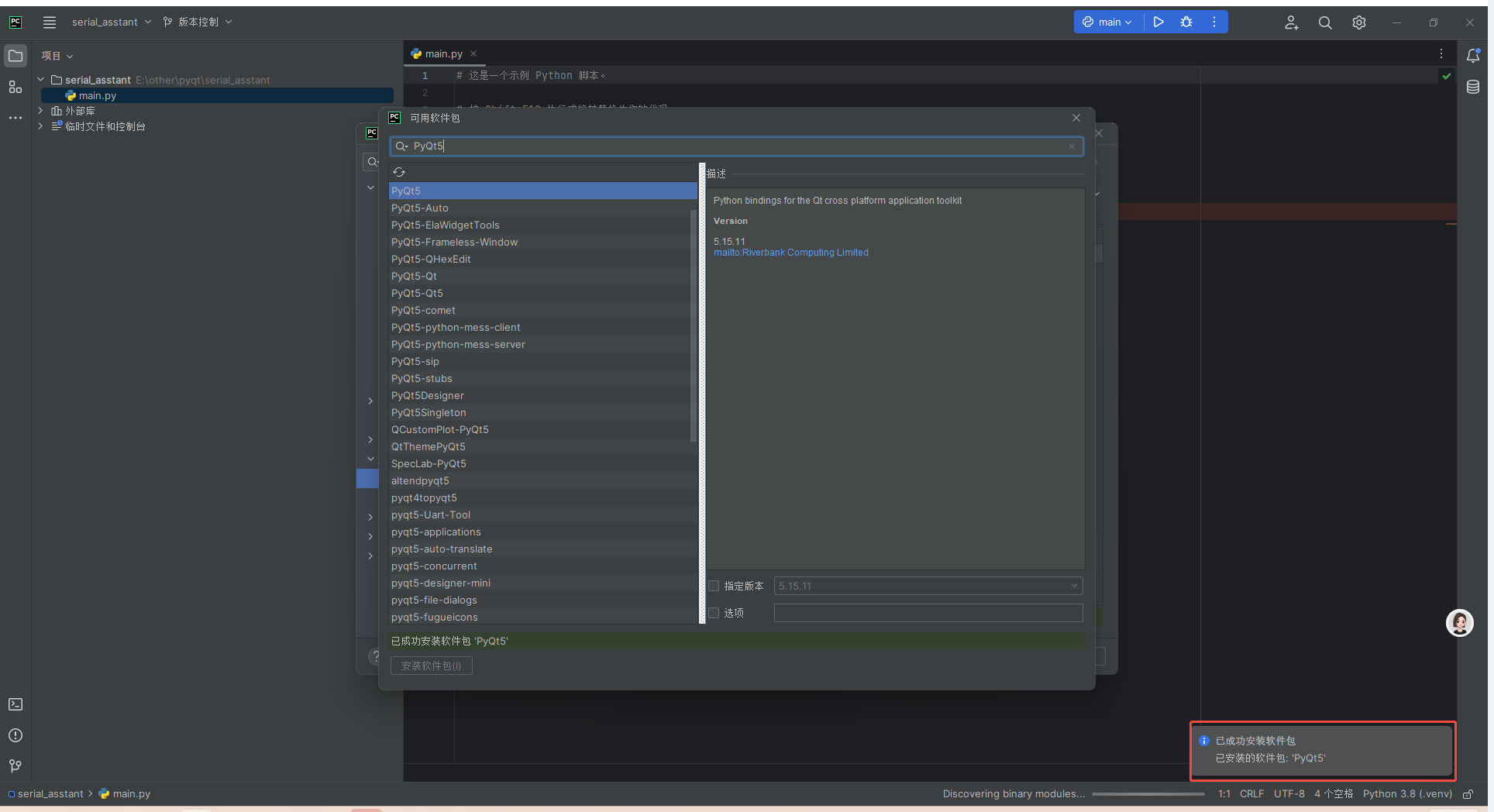Click the package search input field
1494x812 pixels.
(736, 146)
